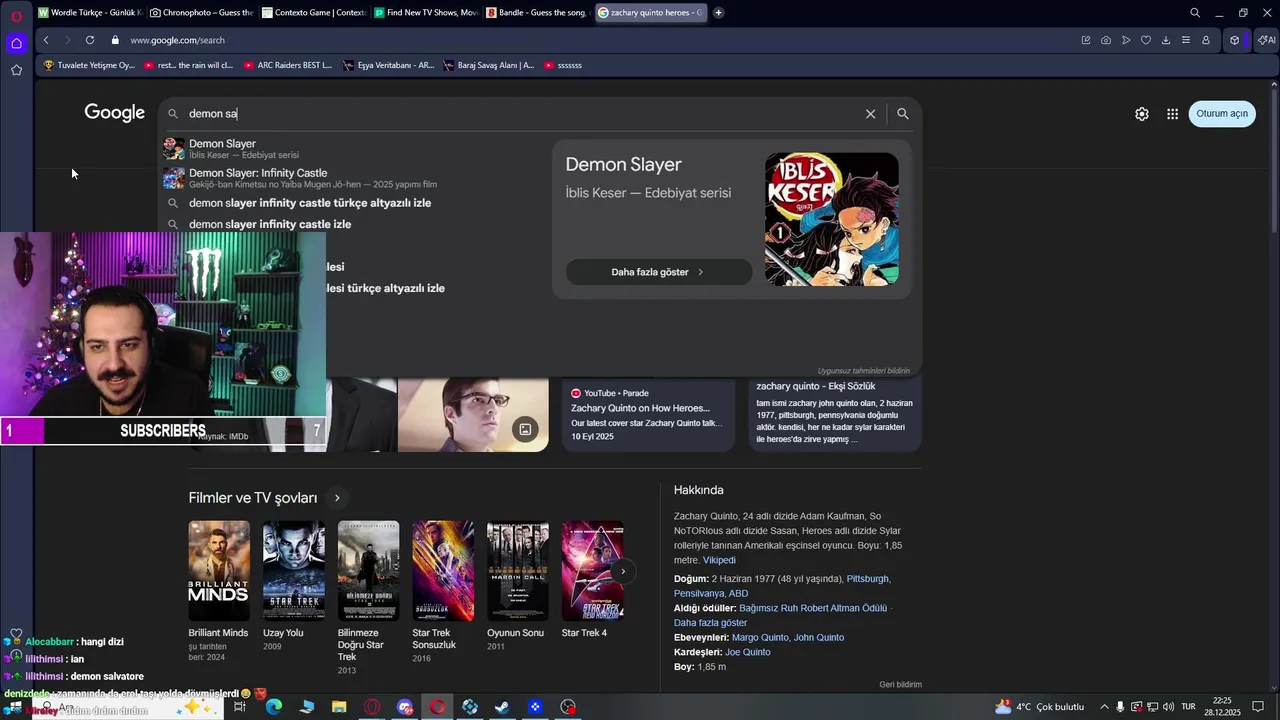Go to the Google logo homepage

(x=115, y=113)
